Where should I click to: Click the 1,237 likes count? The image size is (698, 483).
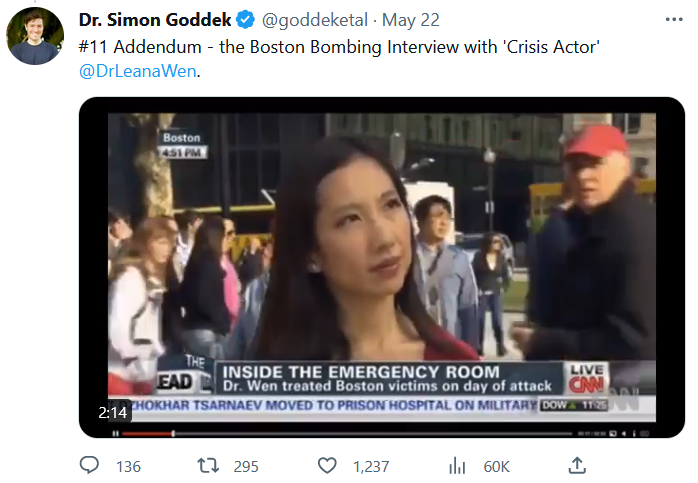point(371,467)
